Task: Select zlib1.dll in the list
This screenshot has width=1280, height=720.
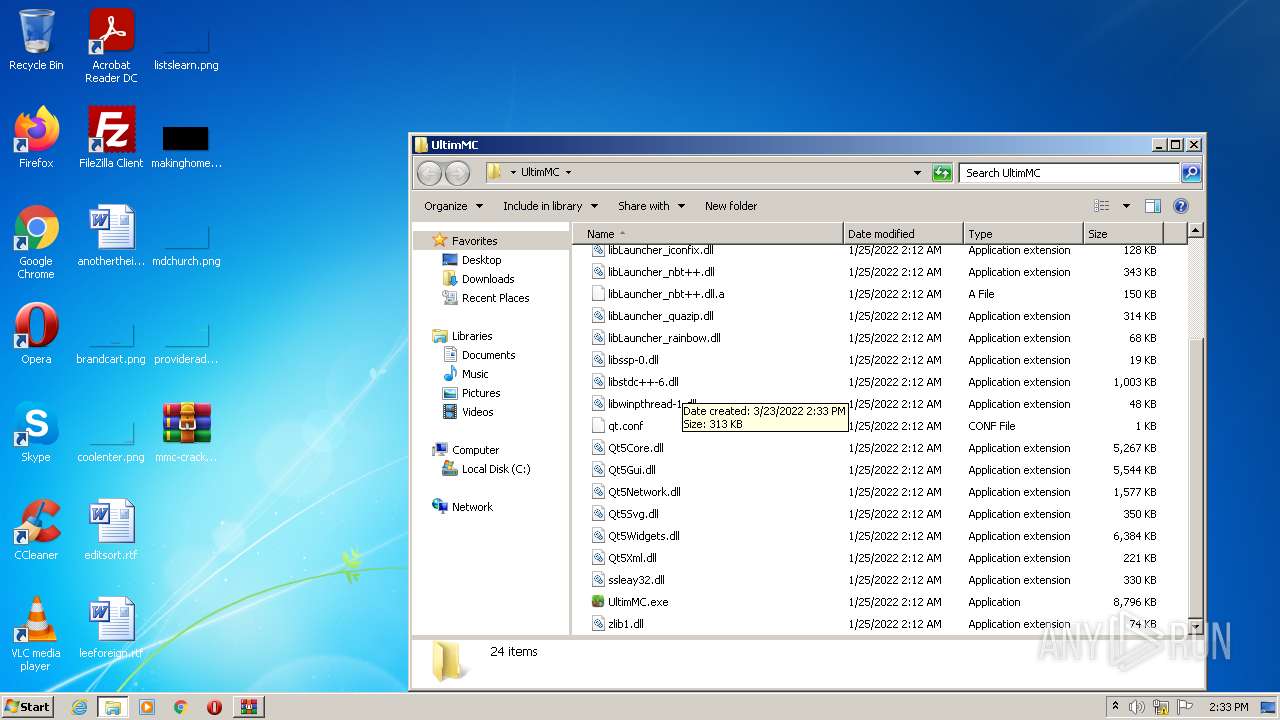Action: click(626, 624)
